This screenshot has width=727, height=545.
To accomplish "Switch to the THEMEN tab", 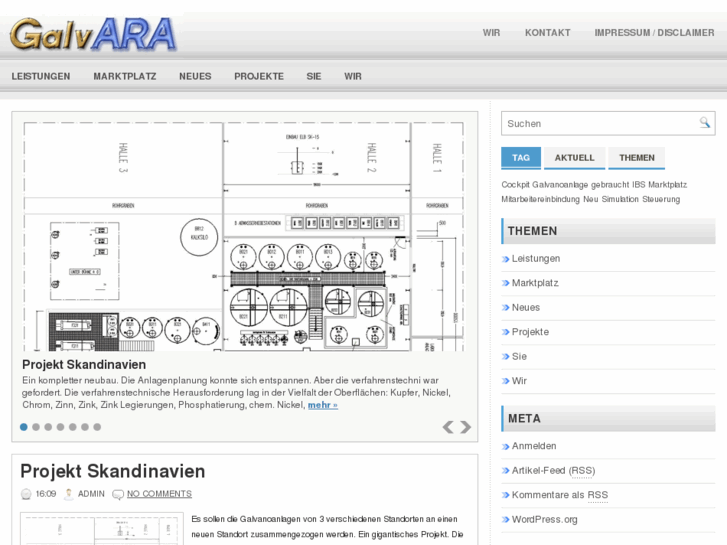I will coord(637,158).
